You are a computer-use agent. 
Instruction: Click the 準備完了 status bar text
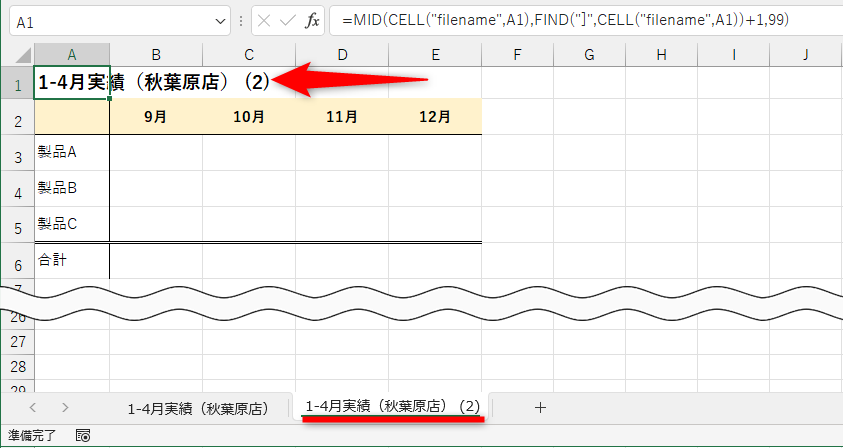[31, 436]
